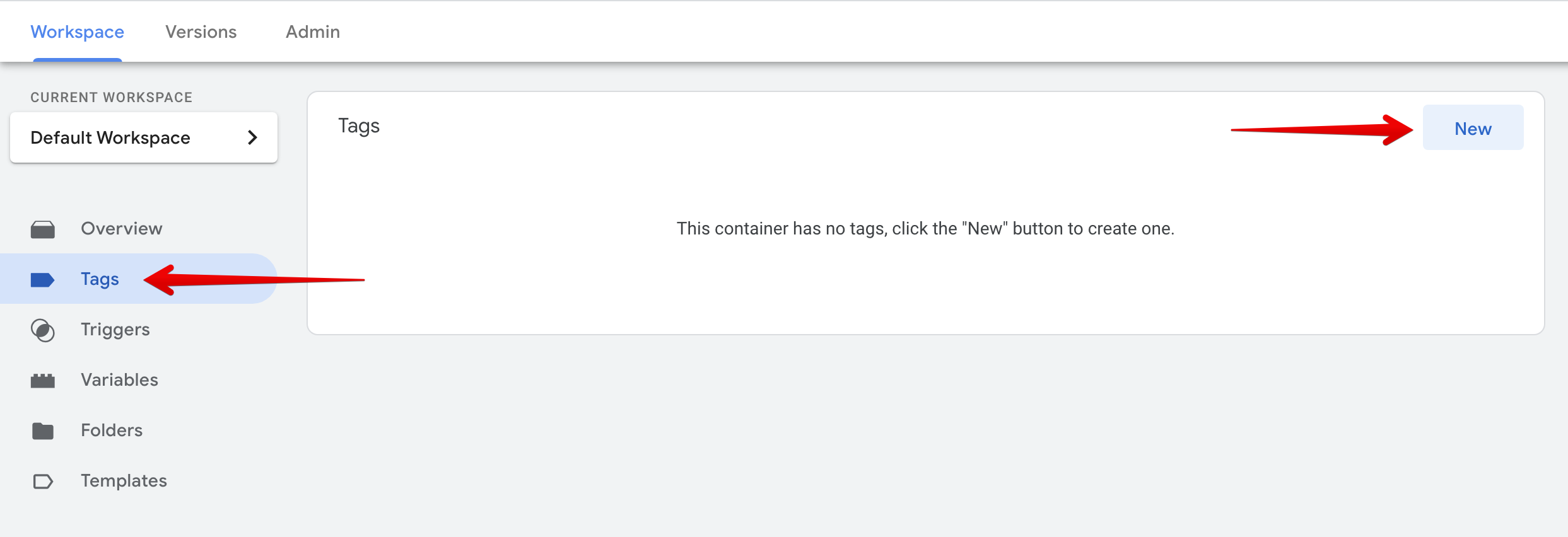Select Folders in the left navigation
Screen dimensions: 1568x537
coord(112,430)
